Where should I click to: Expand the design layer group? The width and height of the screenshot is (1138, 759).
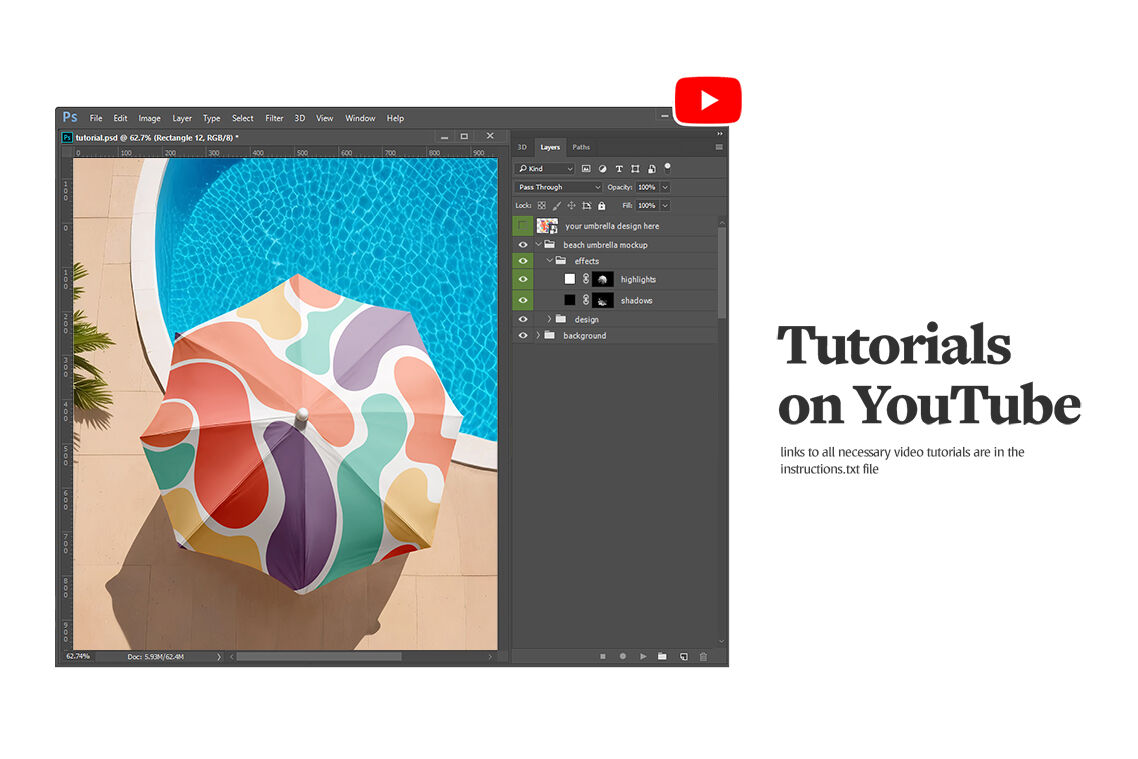pos(549,319)
